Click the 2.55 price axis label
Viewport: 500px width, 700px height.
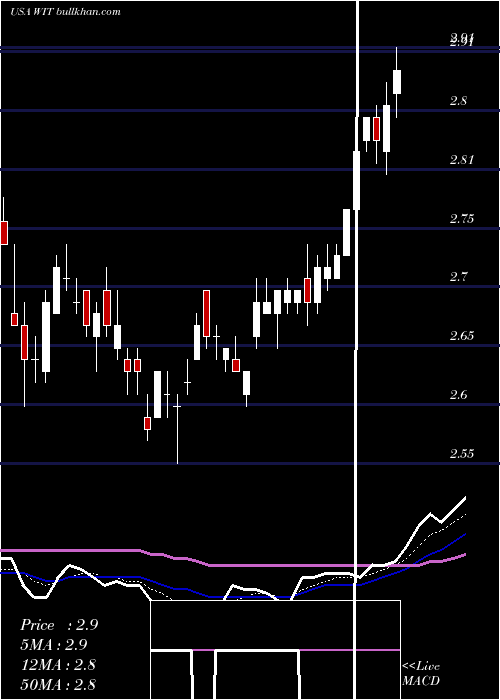point(462,454)
